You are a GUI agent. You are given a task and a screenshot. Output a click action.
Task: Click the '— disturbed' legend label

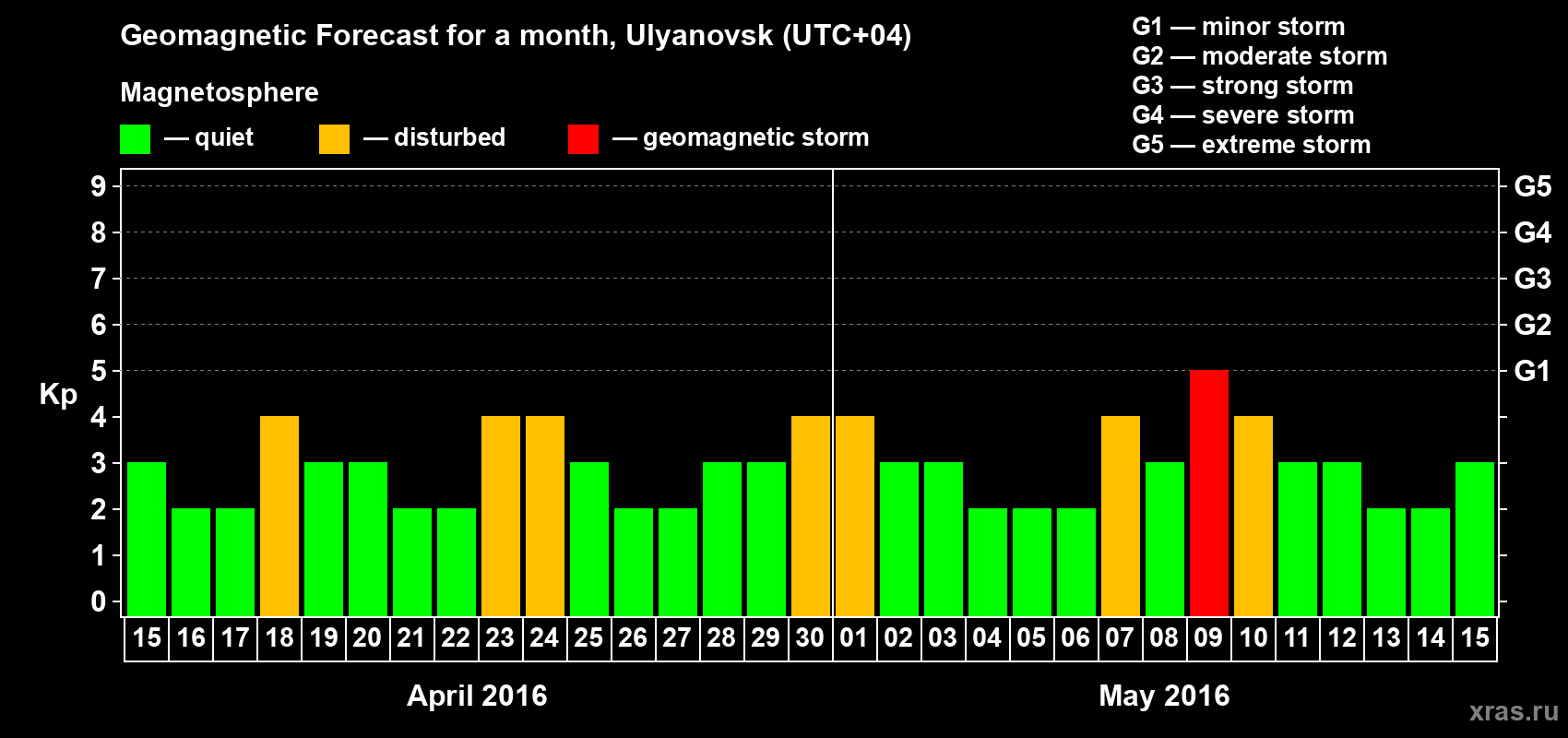434,137
